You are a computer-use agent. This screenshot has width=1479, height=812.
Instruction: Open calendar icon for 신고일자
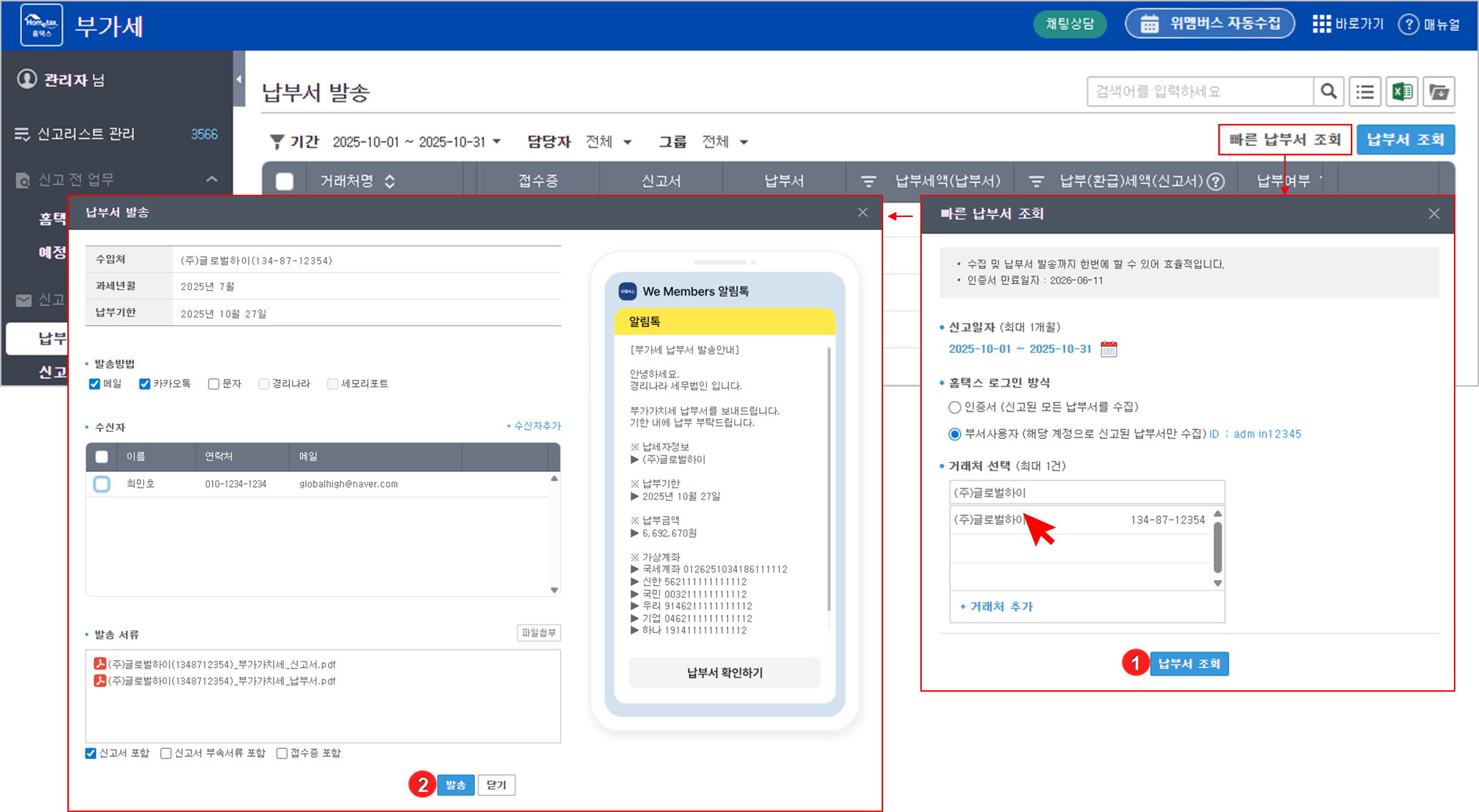1109,349
